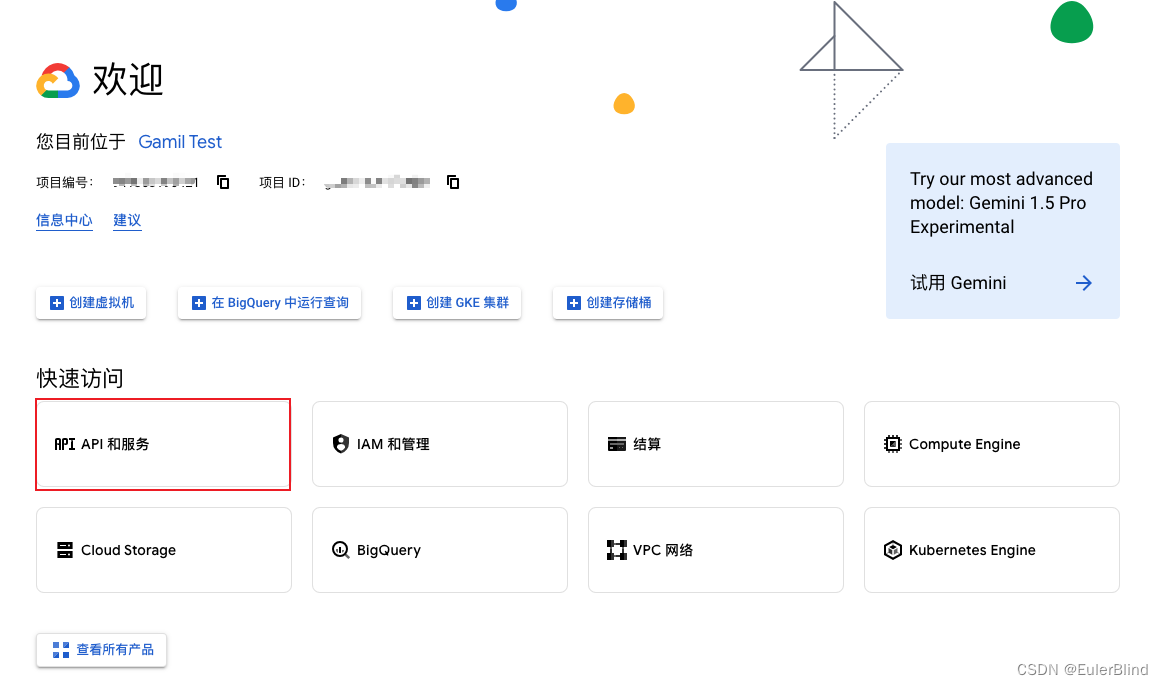Click the API icon in quick access
Viewport: 1163px width, 685px height.
click(65, 444)
